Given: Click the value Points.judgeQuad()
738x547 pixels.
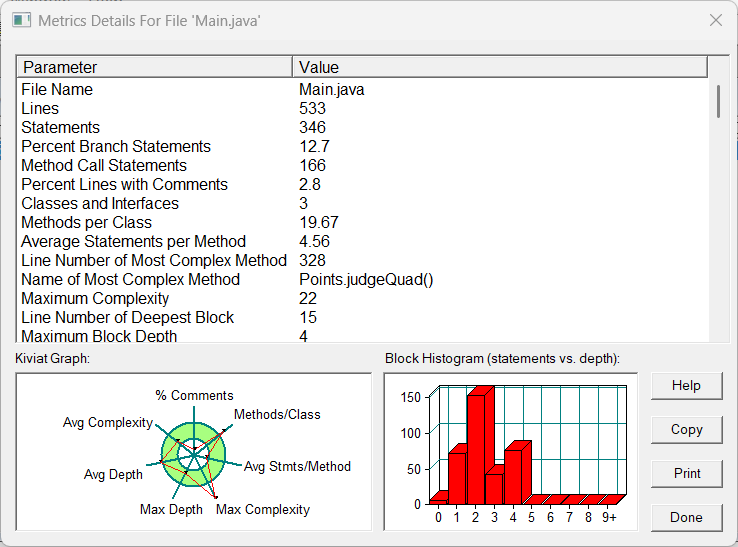Looking at the screenshot, I should coord(366,279).
